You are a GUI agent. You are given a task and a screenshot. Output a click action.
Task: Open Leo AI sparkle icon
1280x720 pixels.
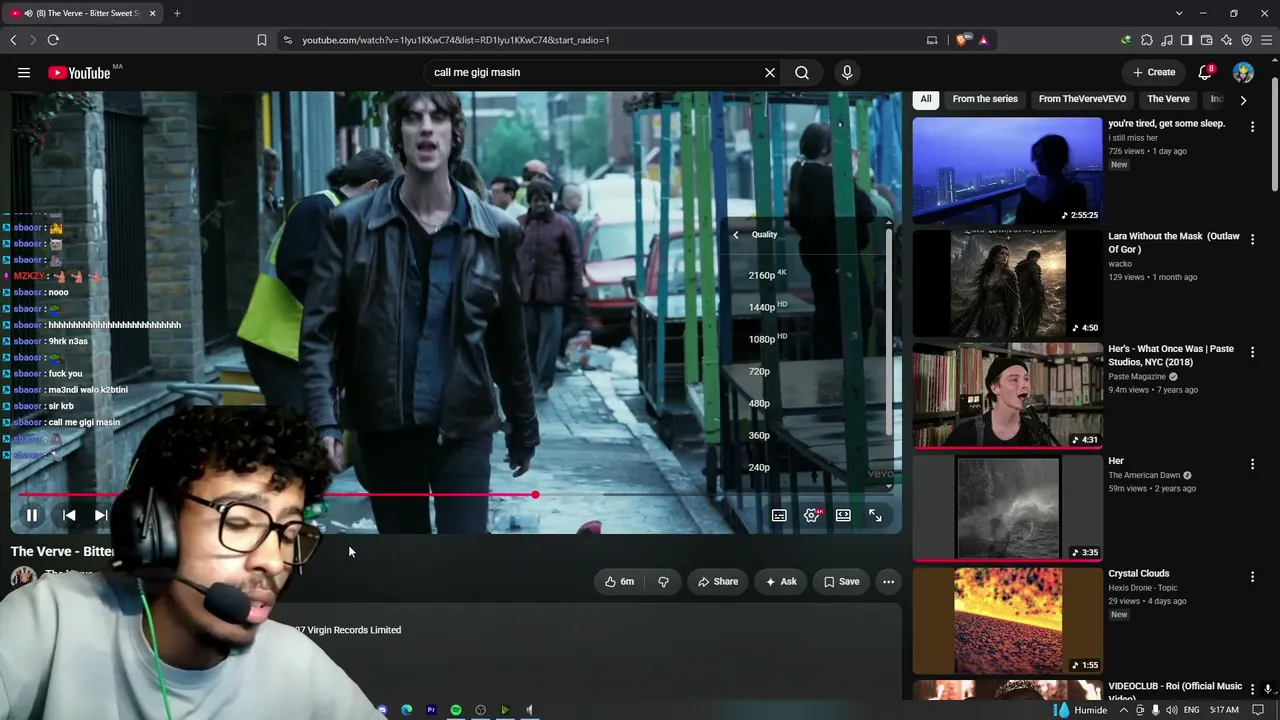pyautogui.click(x=1226, y=40)
